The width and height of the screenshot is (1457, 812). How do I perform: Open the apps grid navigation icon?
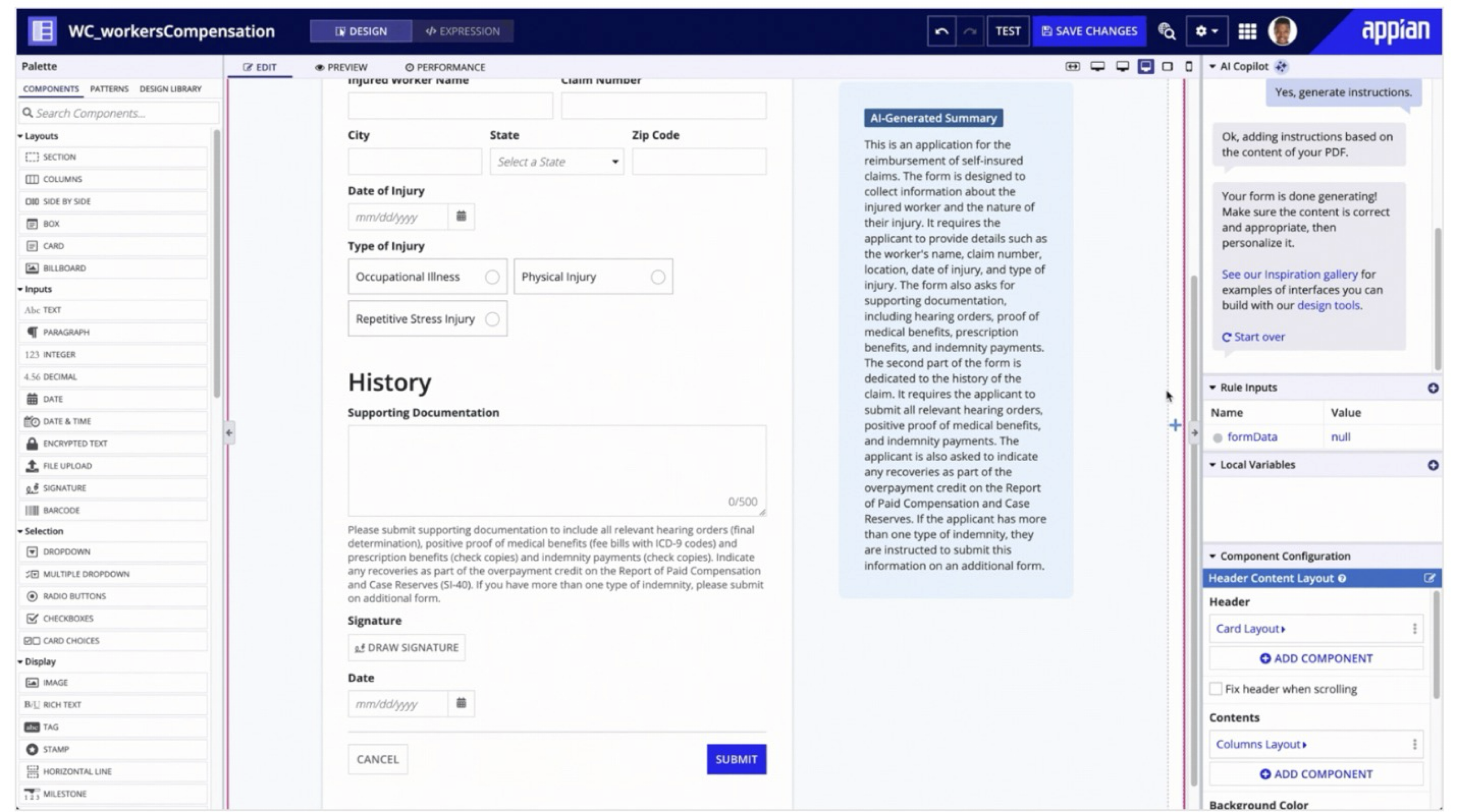pyautogui.click(x=1247, y=31)
